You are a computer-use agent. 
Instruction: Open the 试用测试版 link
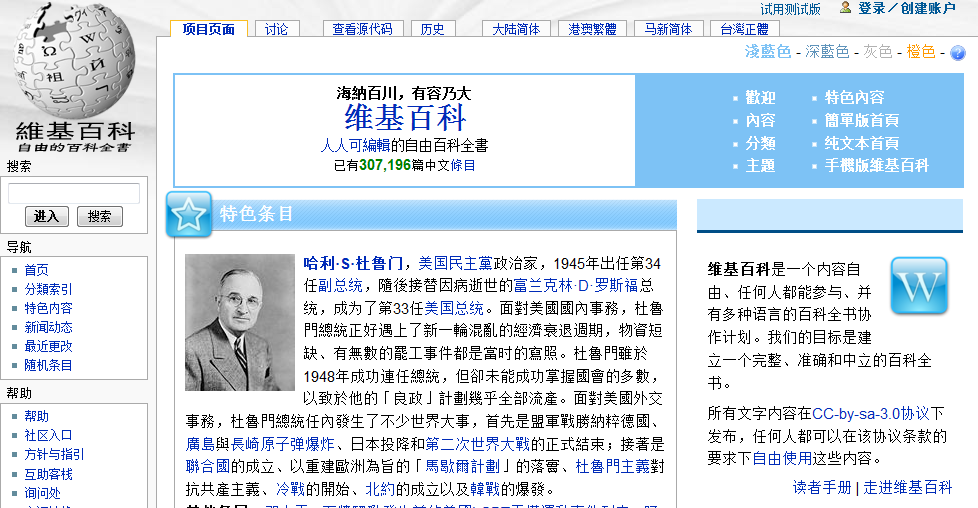790,9
